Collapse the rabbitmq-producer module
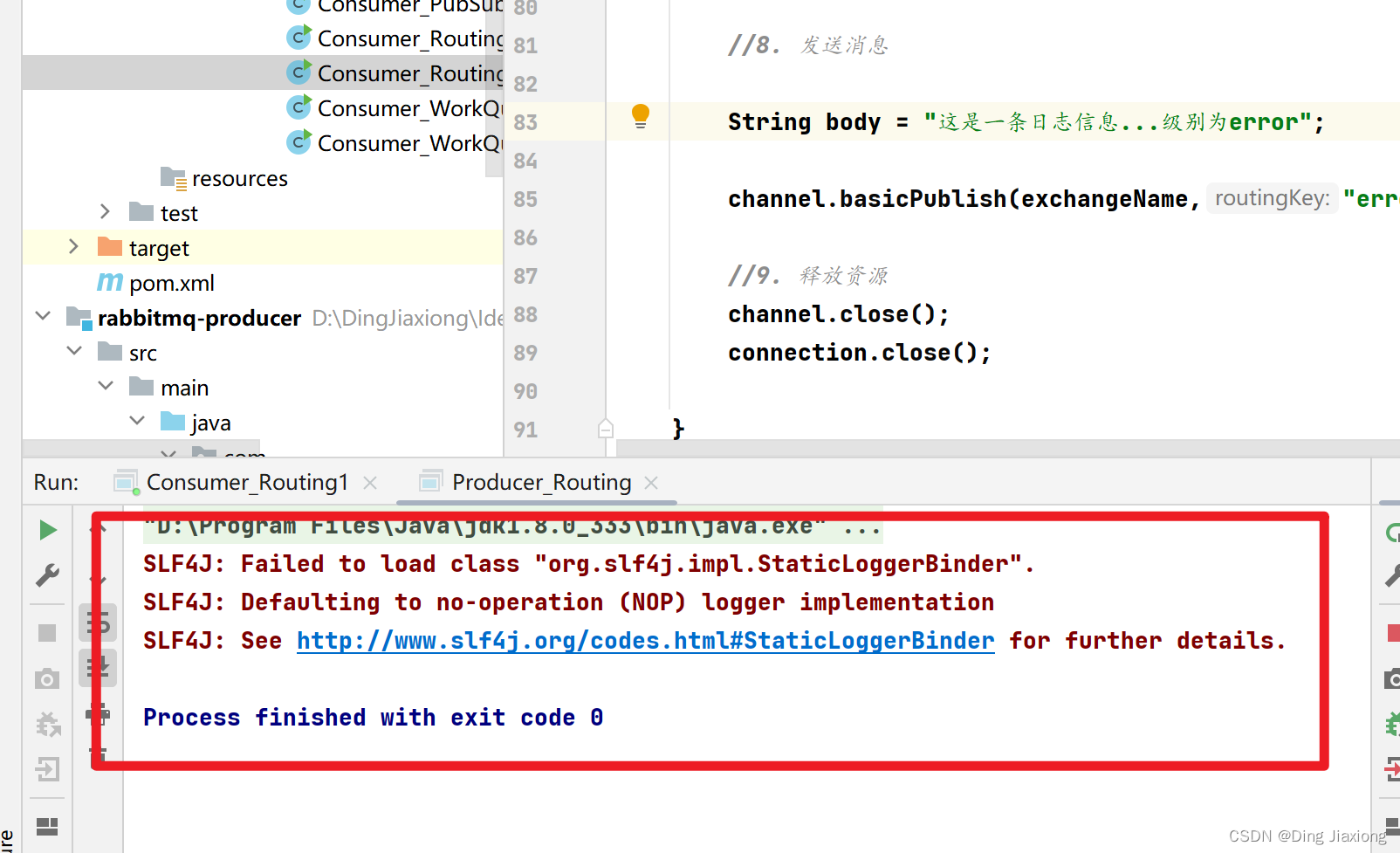 [43, 316]
